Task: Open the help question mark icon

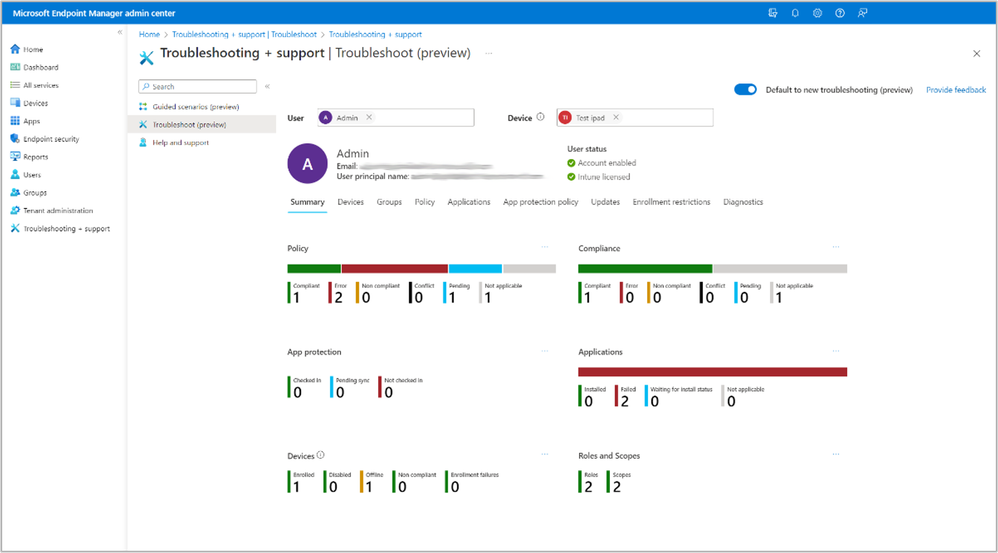Action: 840,13
